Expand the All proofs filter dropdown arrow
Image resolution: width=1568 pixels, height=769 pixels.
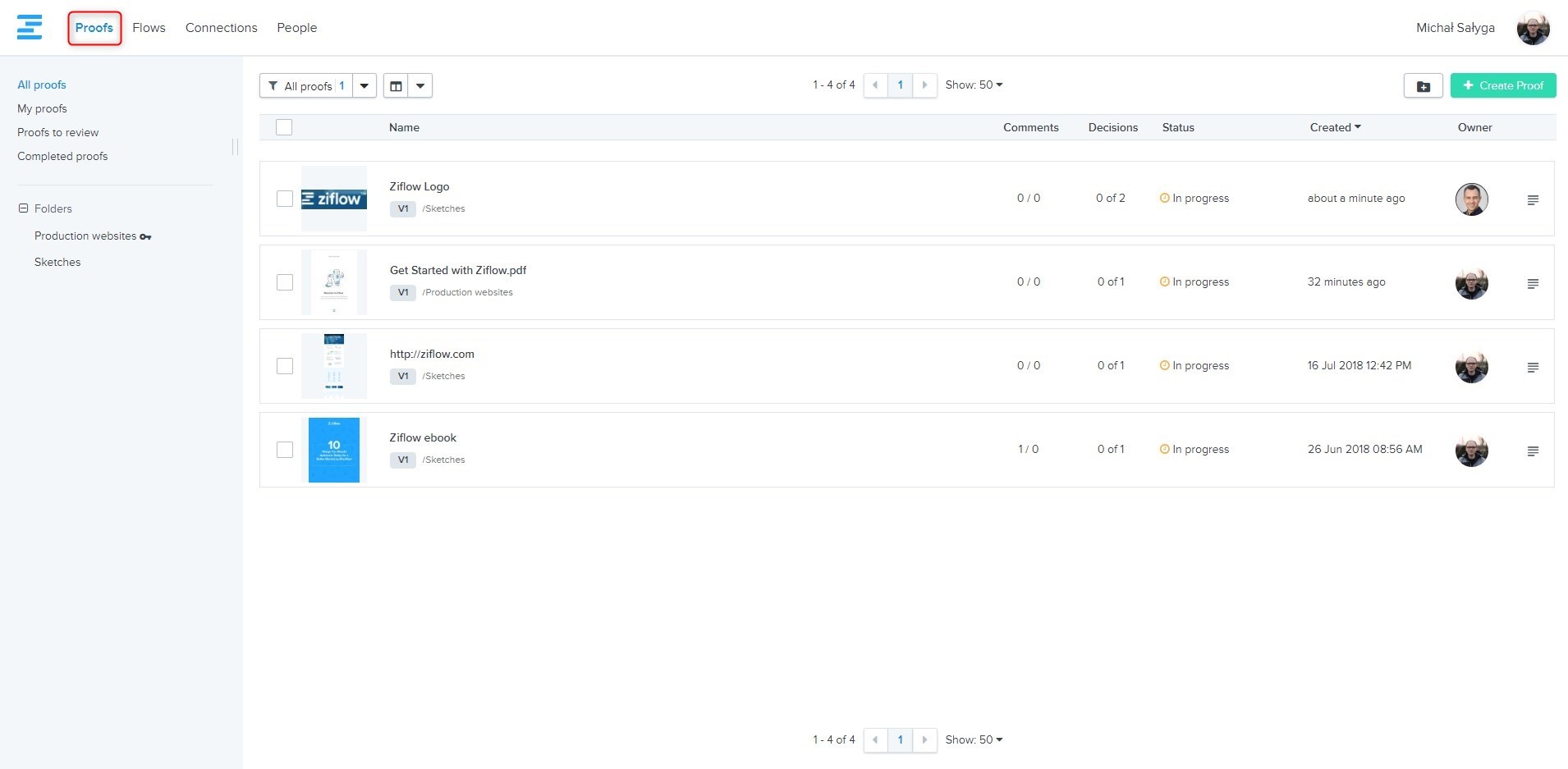pyautogui.click(x=364, y=85)
